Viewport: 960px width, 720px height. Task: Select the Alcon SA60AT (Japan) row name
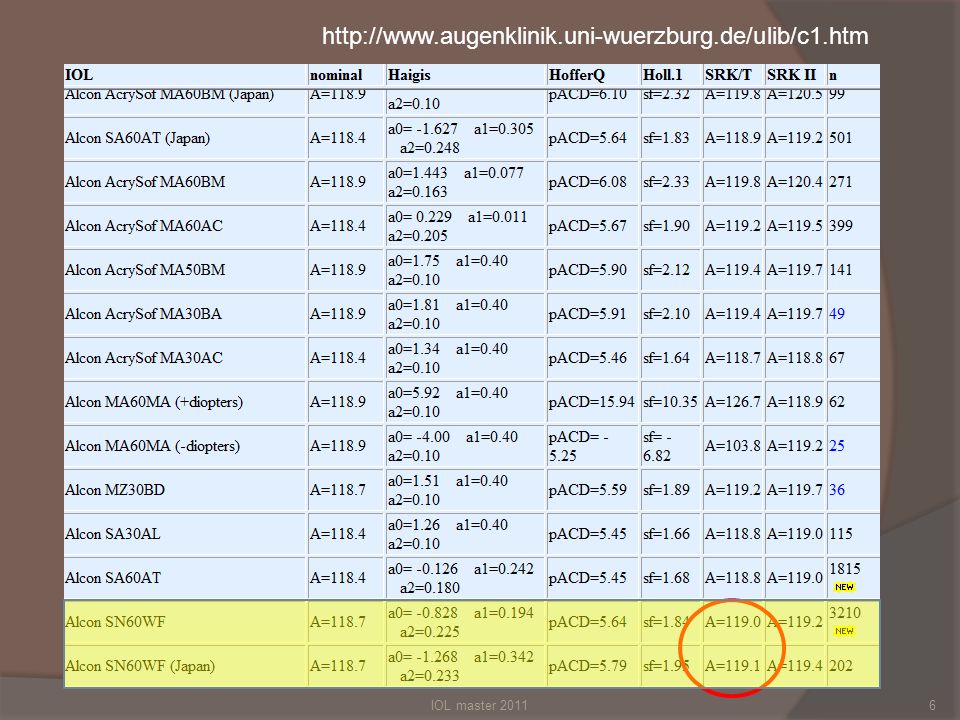tap(138, 138)
